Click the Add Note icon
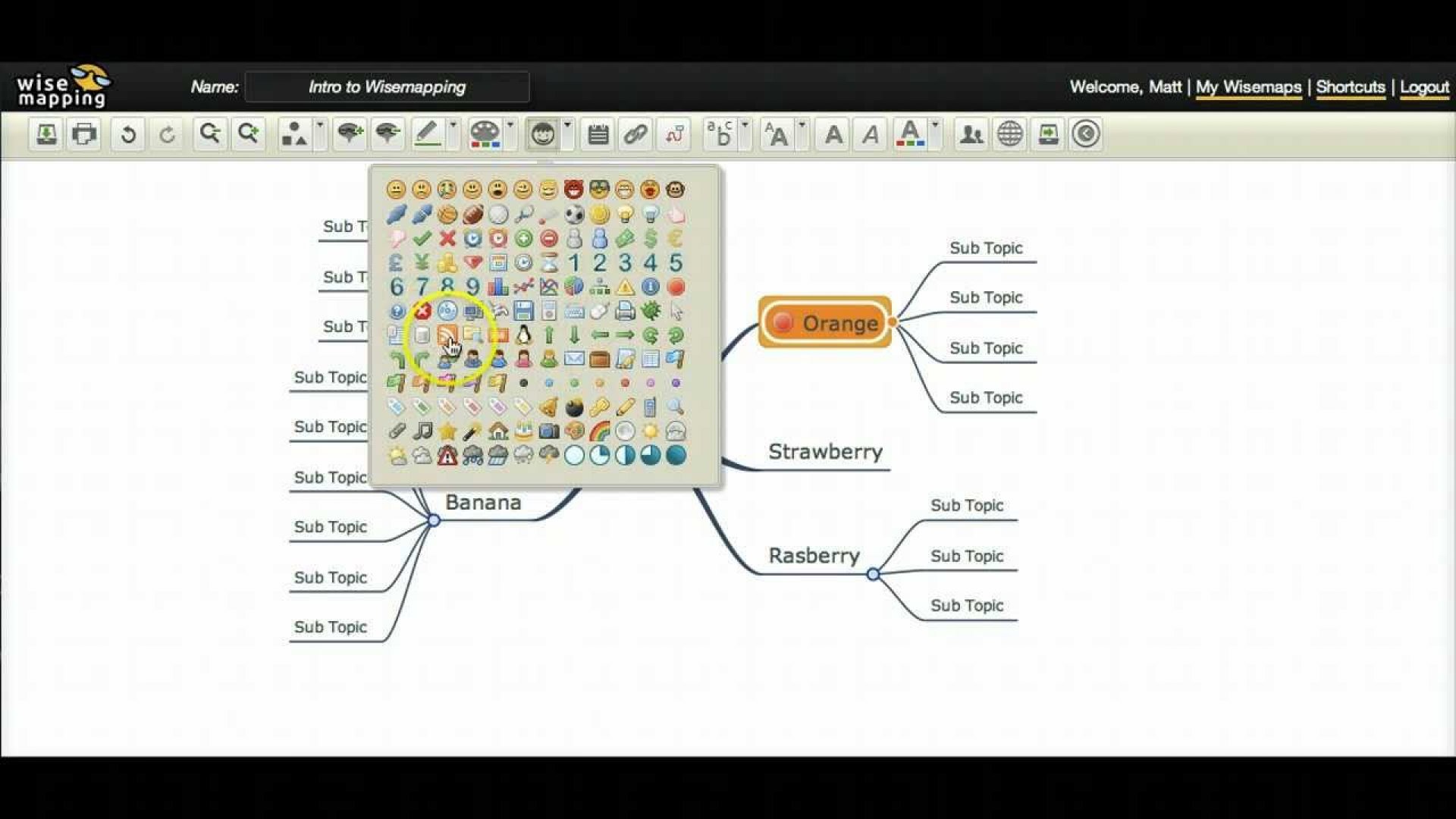Viewport: 1456px width, 819px height. [598, 134]
